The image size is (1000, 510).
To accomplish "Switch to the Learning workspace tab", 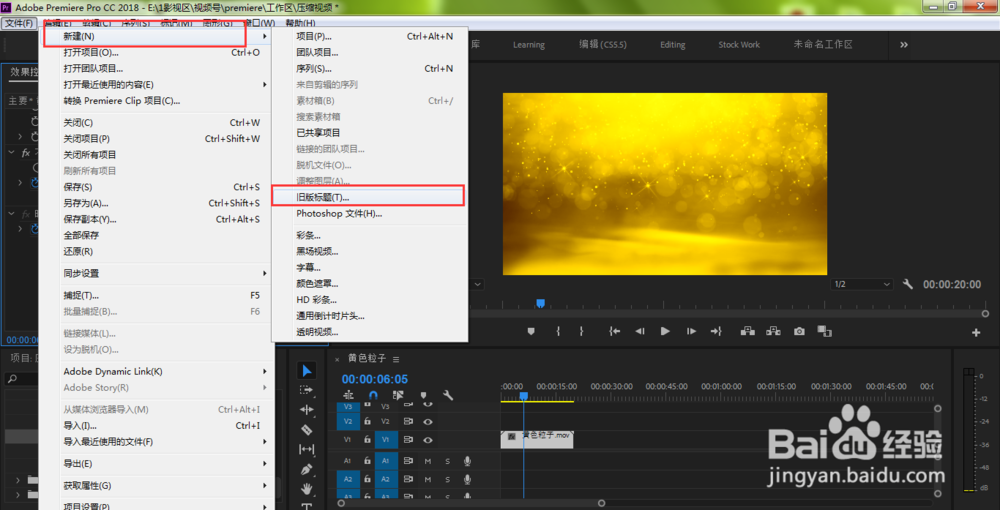I will click(x=529, y=45).
